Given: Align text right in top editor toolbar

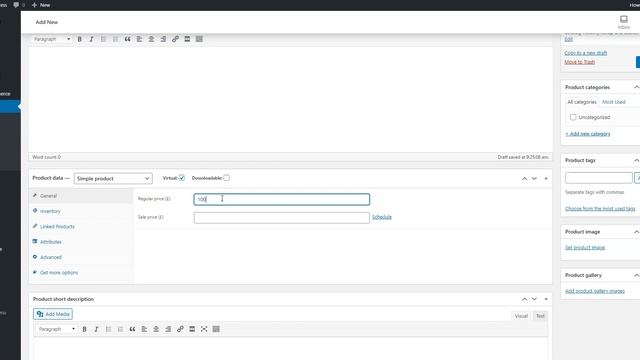Looking at the screenshot, I should click(x=163, y=39).
